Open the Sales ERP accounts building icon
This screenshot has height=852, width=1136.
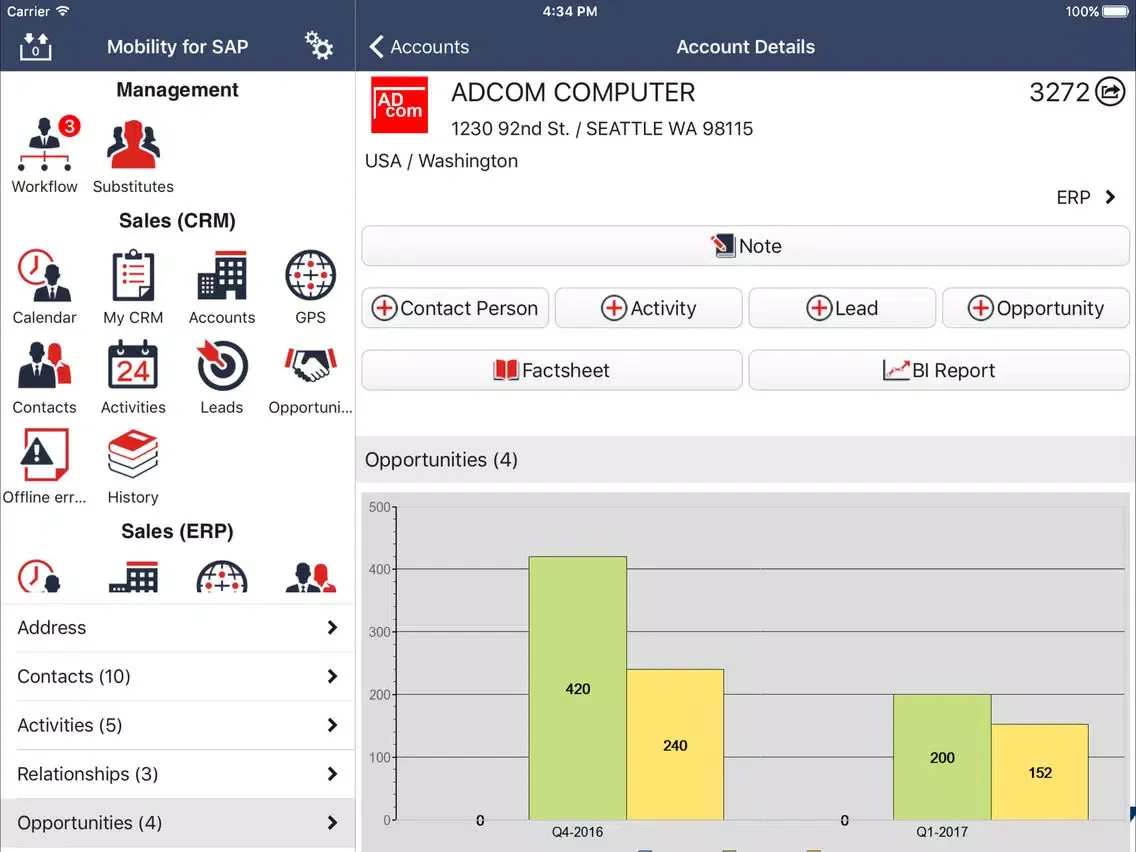(133, 576)
